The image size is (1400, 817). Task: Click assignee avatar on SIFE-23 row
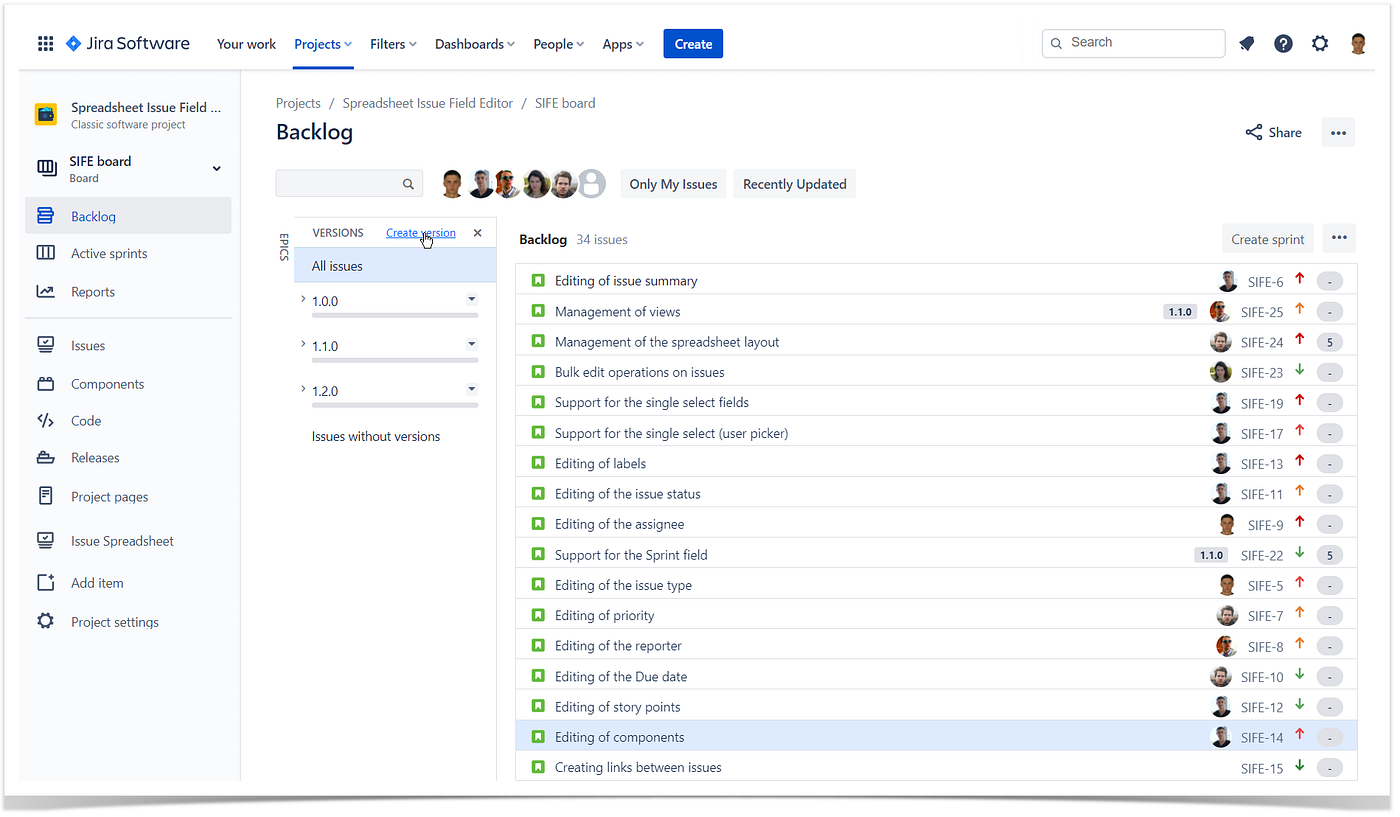[1220, 372]
